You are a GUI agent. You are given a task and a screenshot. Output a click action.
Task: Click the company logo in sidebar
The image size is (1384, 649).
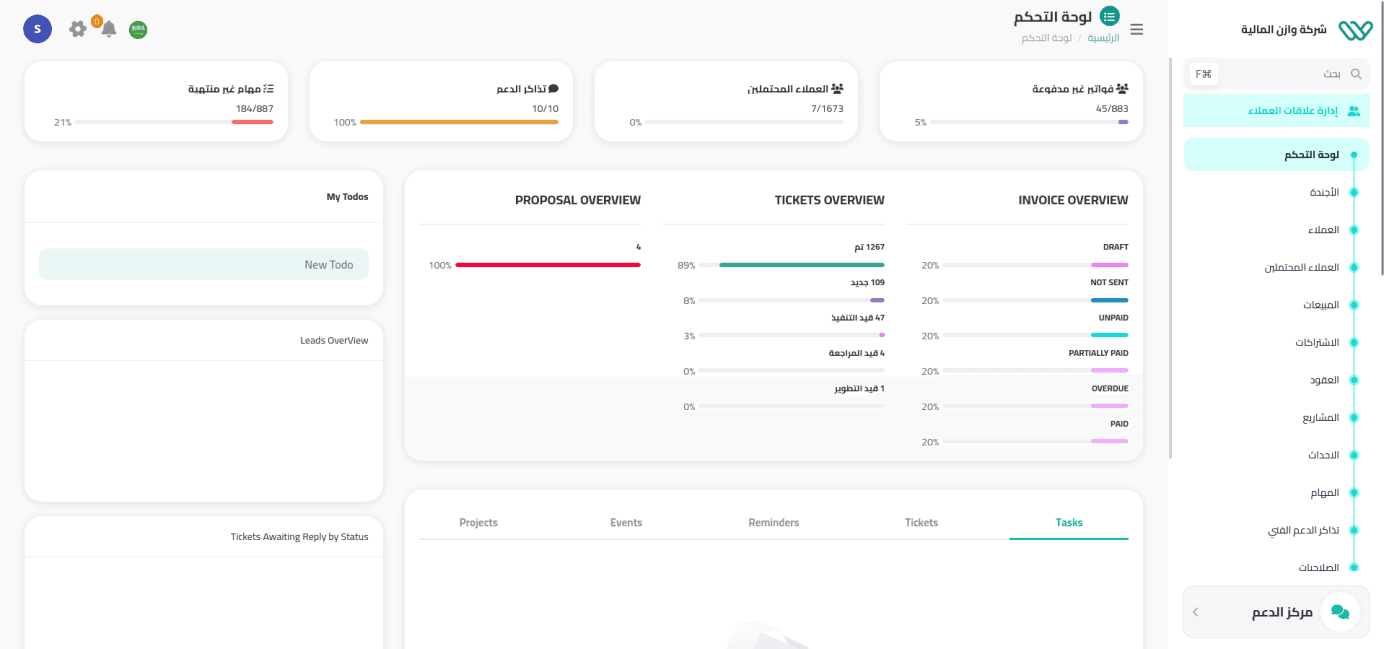1355,30
